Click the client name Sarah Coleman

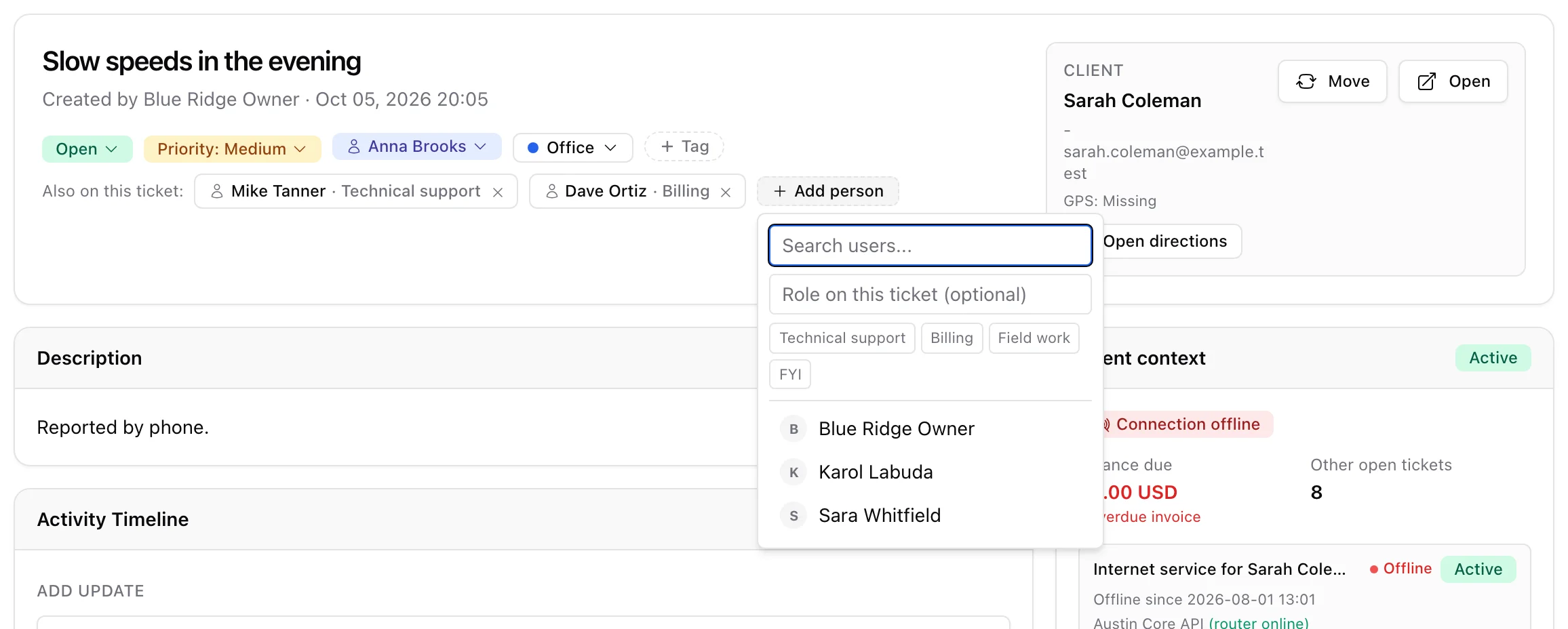(1132, 101)
